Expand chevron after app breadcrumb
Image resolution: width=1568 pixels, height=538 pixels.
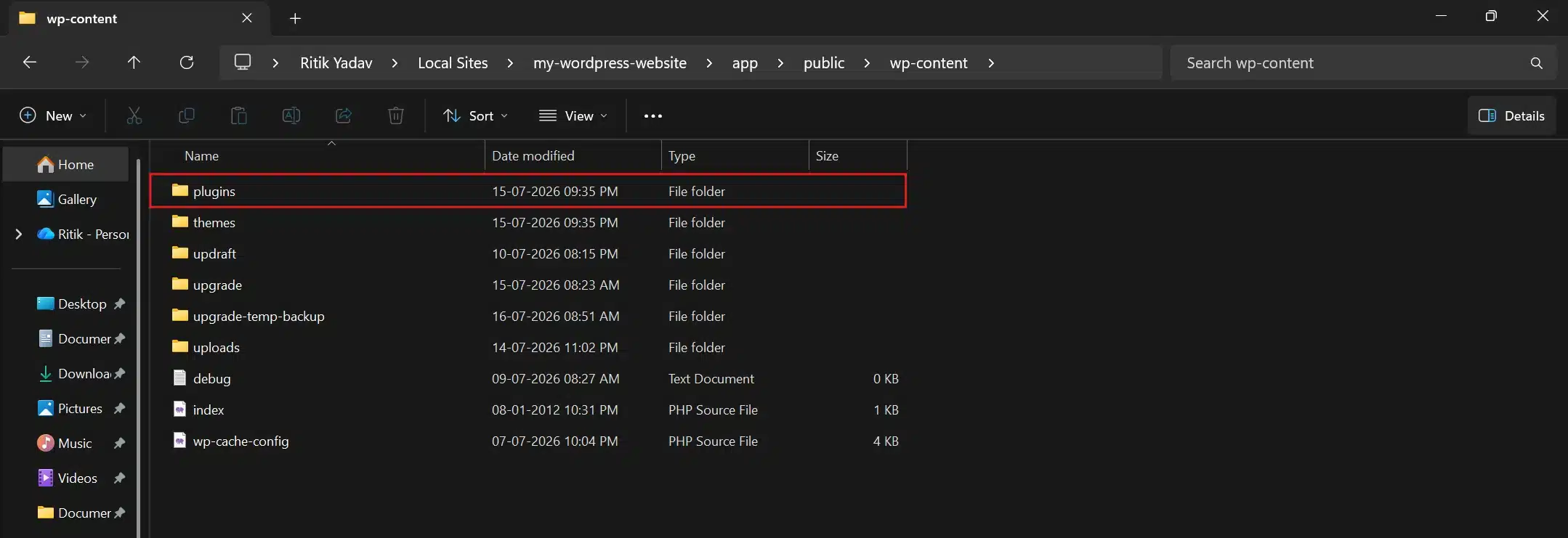(x=780, y=63)
